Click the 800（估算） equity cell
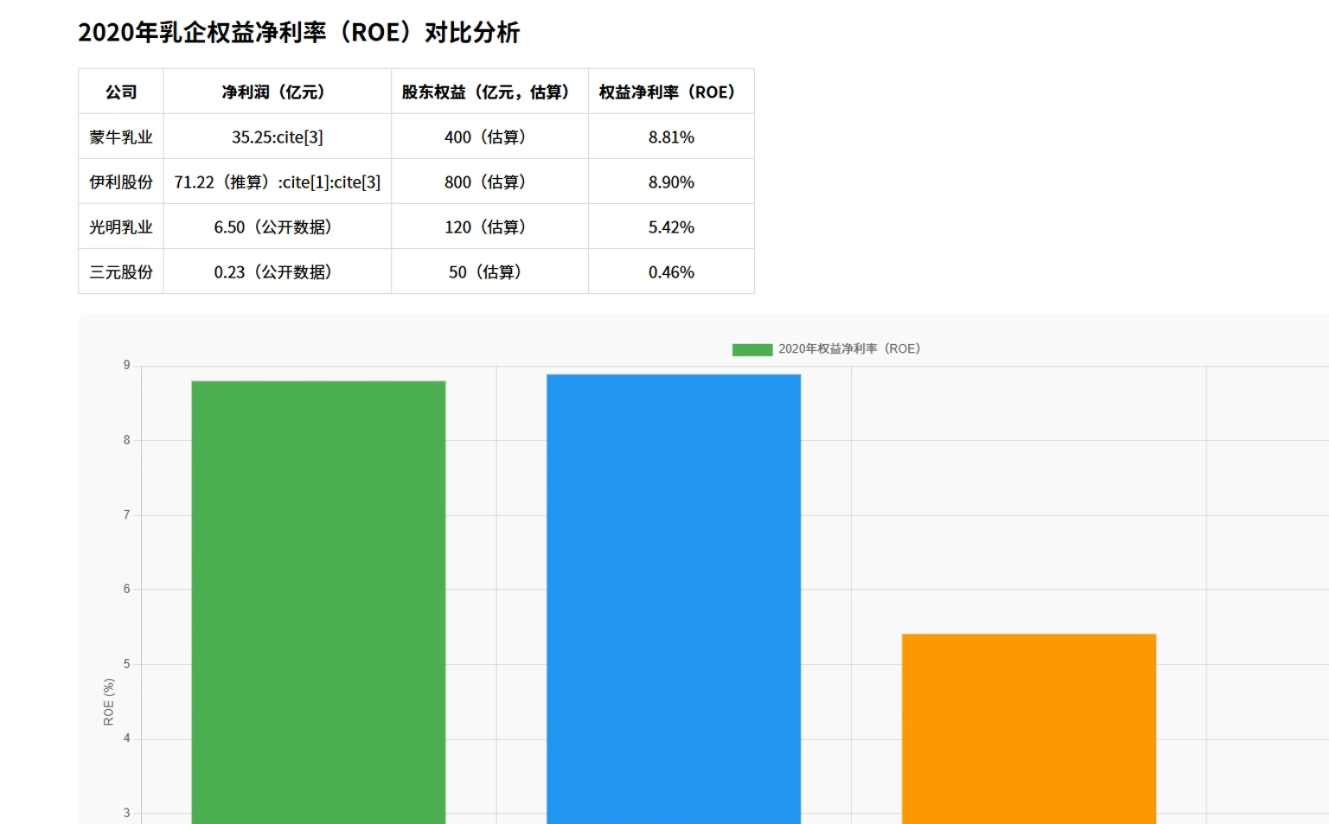 (490, 182)
